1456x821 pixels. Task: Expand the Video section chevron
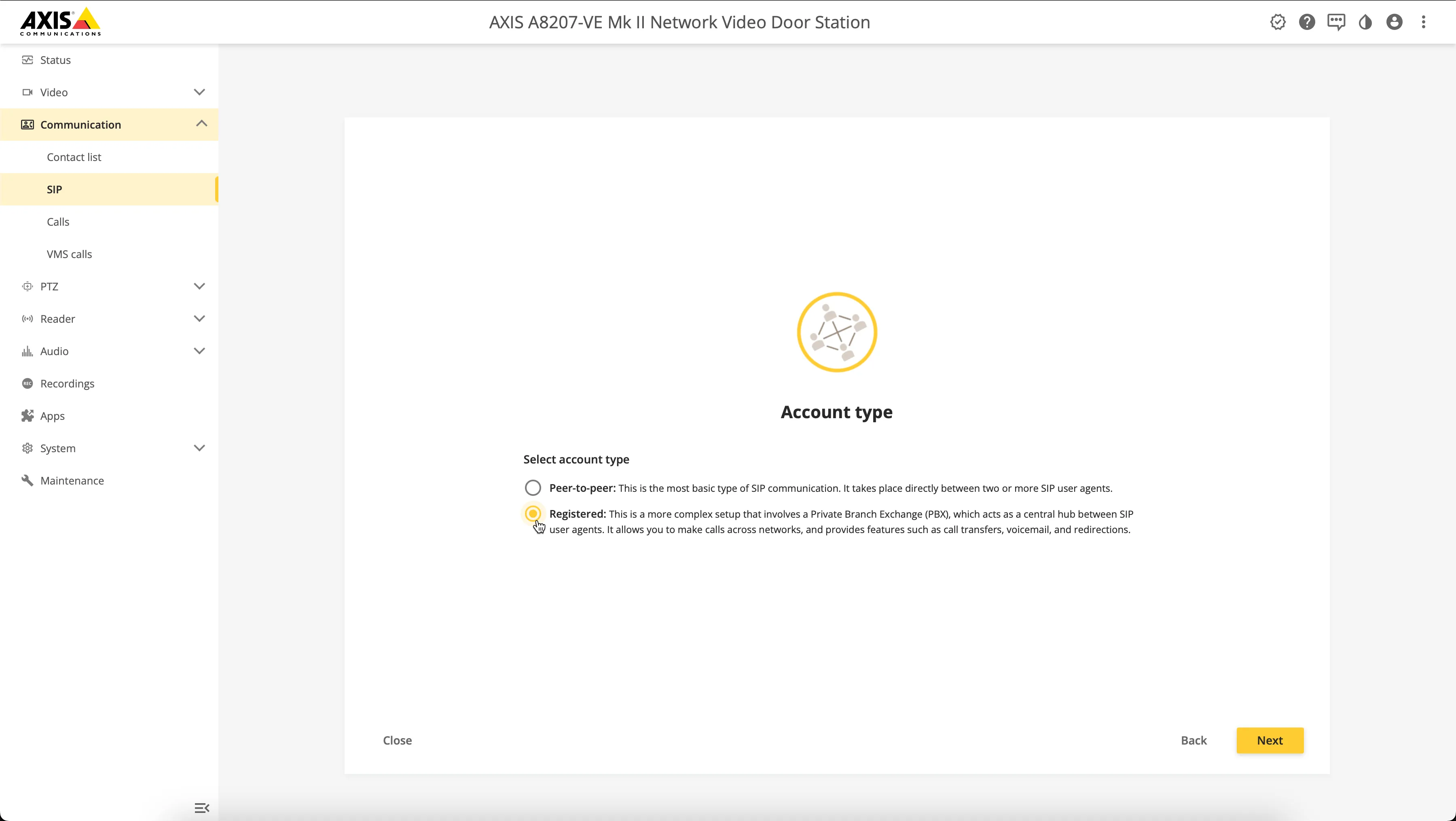tap(199, 92)
